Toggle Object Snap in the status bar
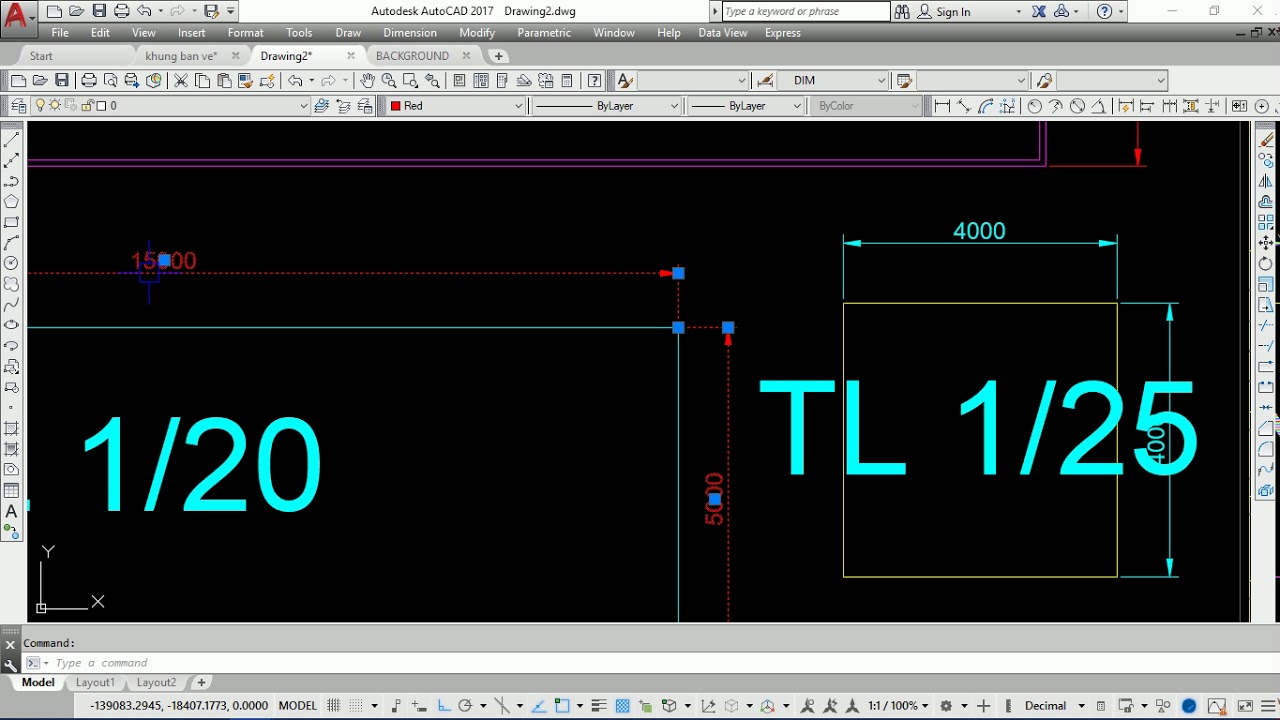Screen dimensions: 1280x720 [562, 706]
